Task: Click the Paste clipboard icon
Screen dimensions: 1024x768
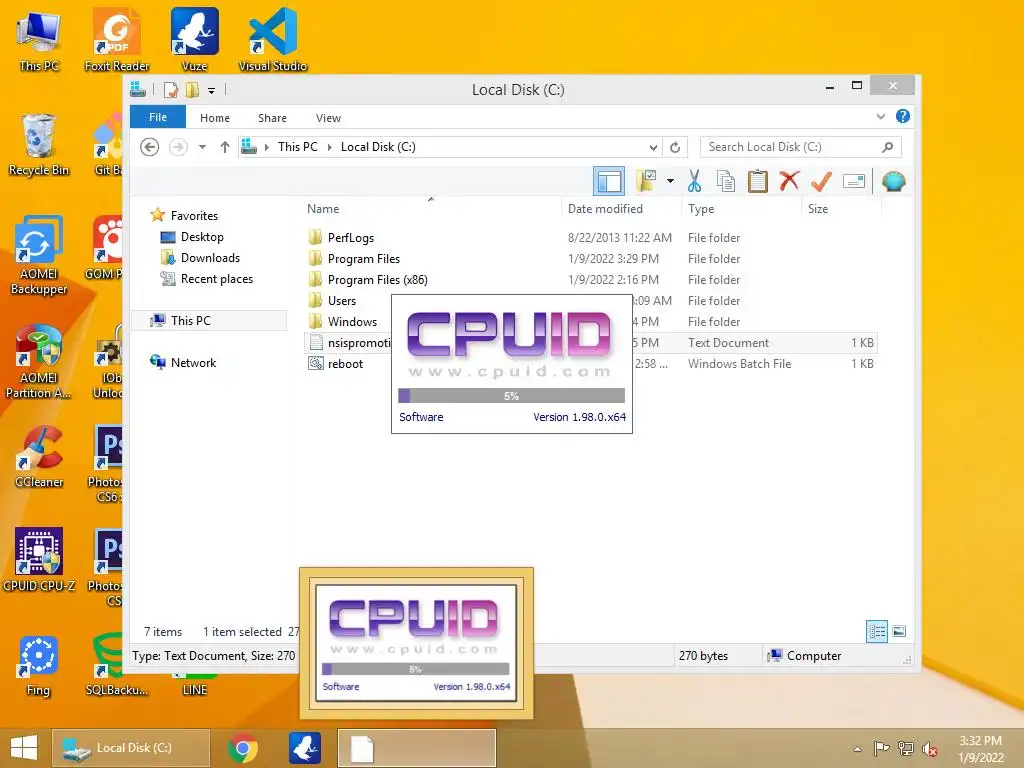Action: pyautogui.click(x=758, y=181)
